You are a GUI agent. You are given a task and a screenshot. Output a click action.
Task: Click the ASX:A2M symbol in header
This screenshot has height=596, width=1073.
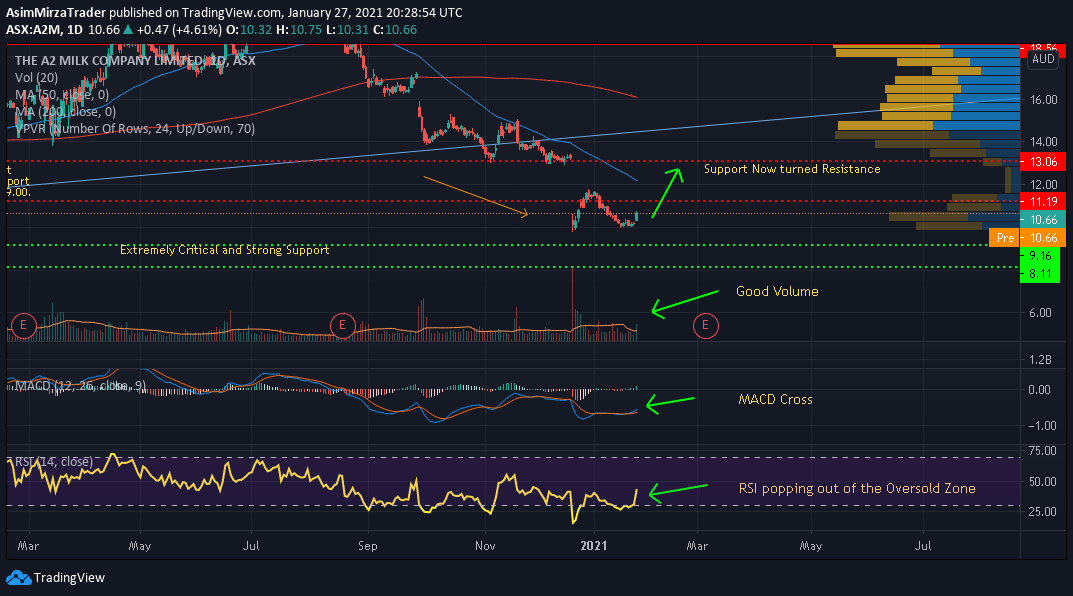point(34,30)
